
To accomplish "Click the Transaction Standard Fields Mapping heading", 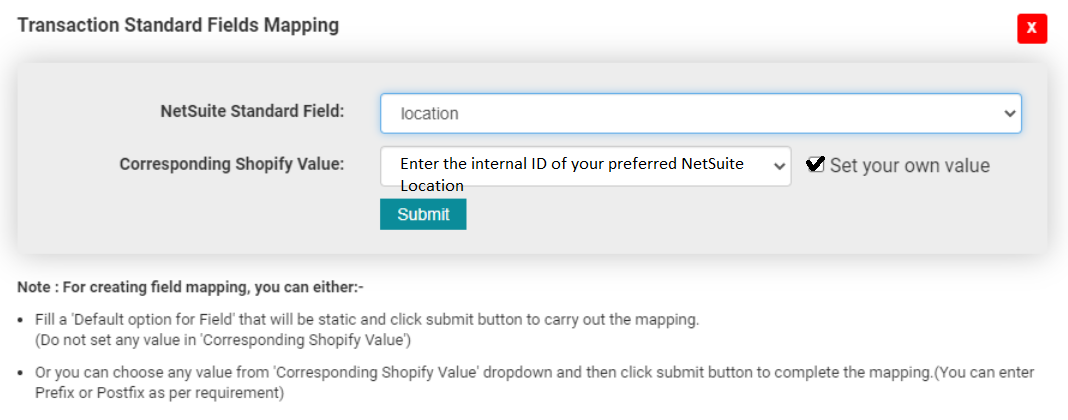I will pos(178,25).
